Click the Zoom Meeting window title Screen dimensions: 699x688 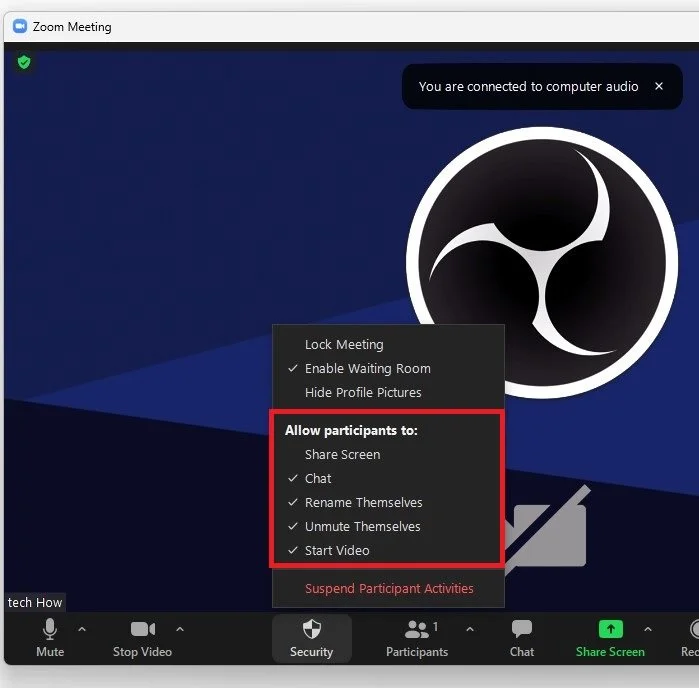[x=72, y=27]
